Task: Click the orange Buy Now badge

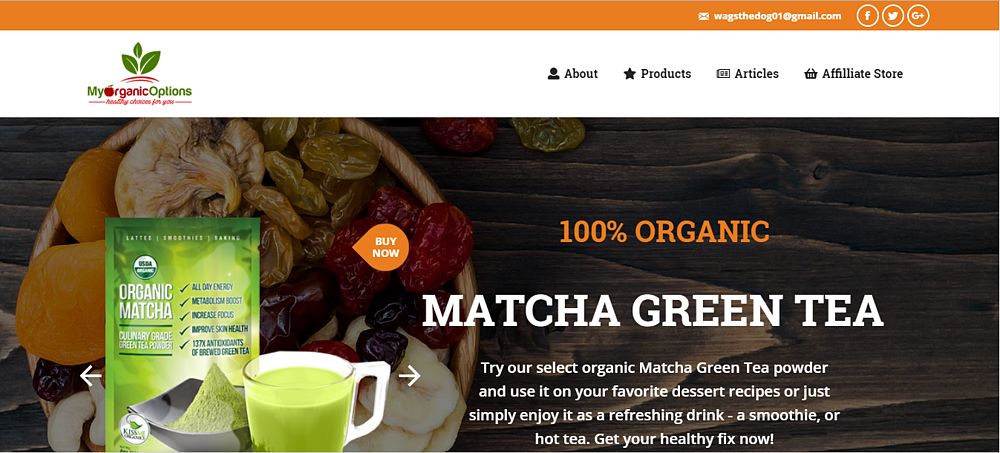Action: [x=381, y=247]
